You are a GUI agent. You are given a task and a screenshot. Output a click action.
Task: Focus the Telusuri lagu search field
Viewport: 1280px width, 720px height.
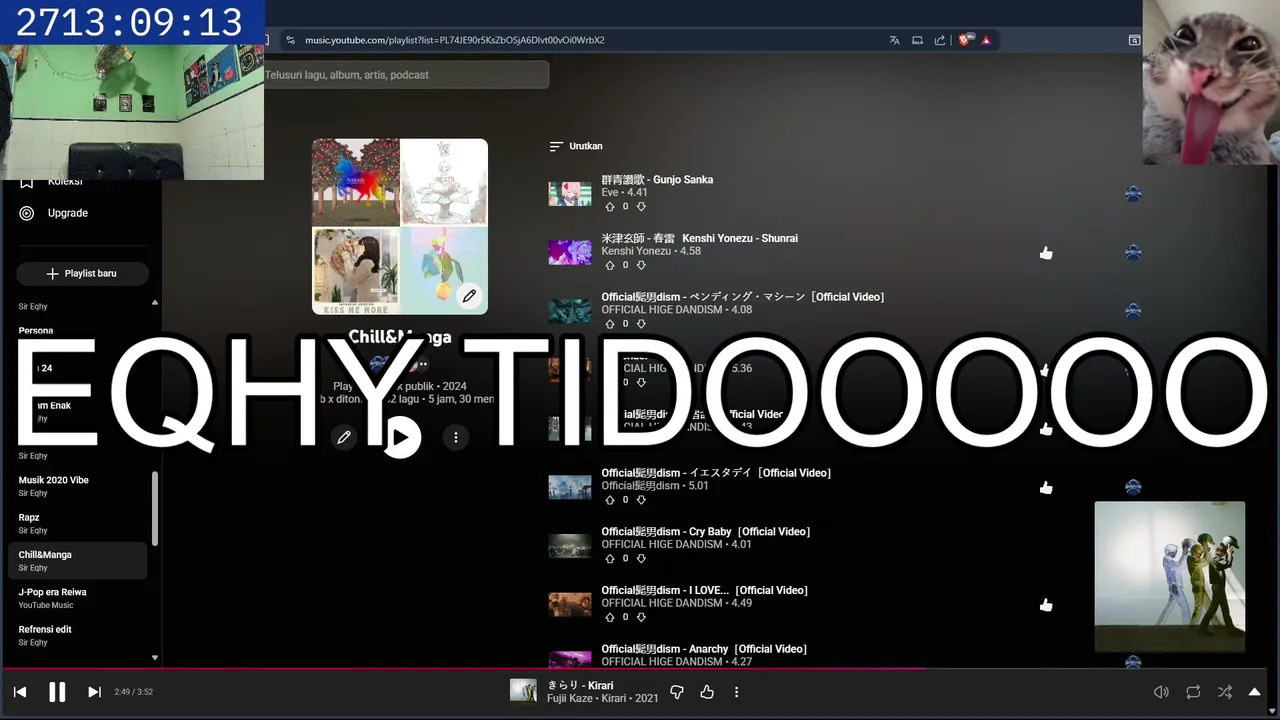(405, 75)
